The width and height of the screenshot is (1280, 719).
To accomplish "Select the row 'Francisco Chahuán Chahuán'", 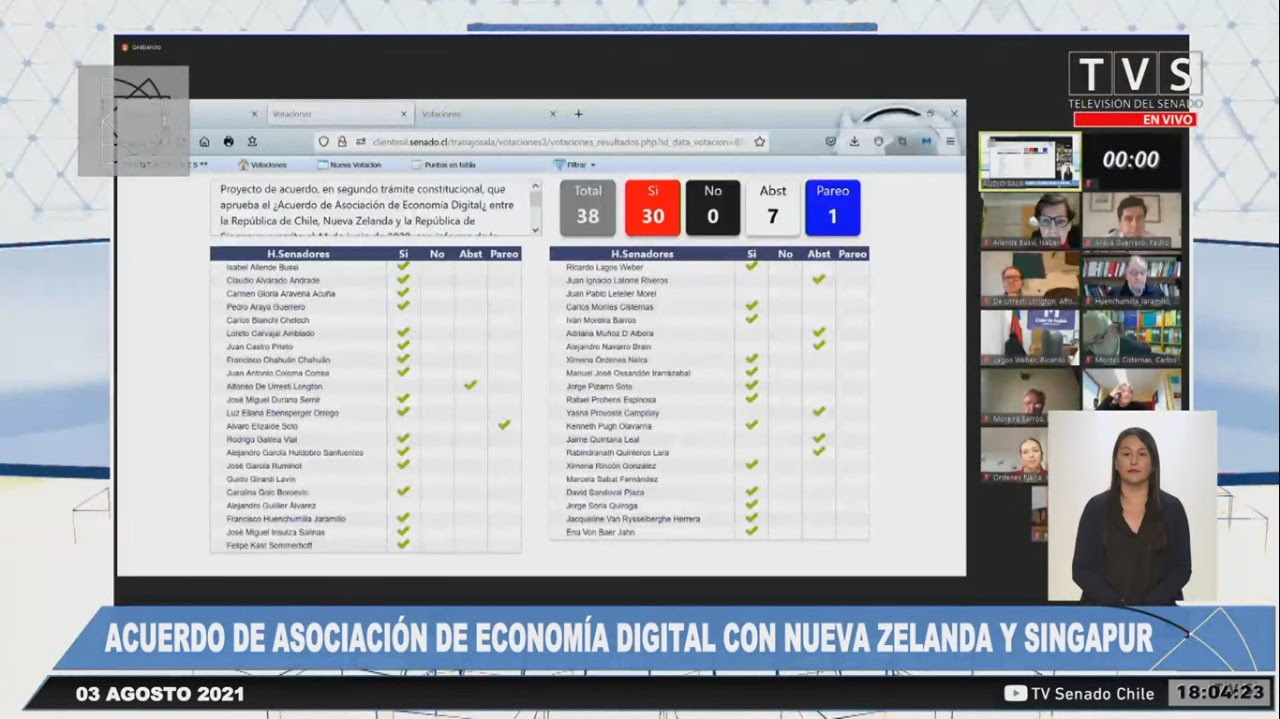I will pos(365,360).
